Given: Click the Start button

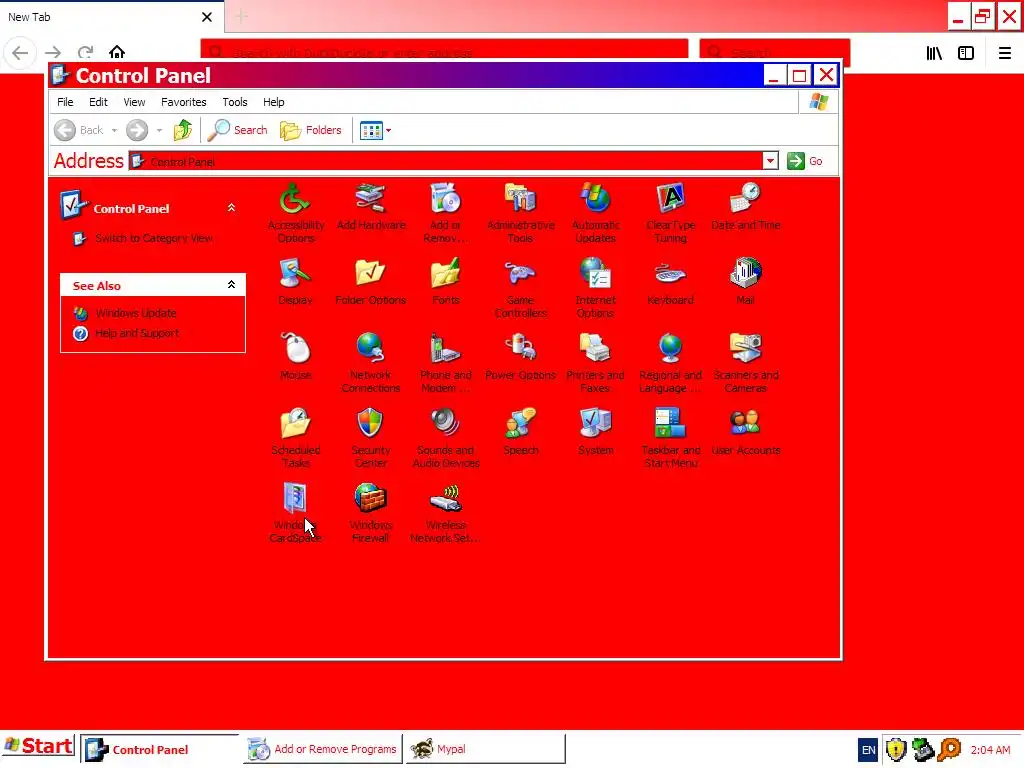Looking at the screenshot, I should [x=39, y=746].
